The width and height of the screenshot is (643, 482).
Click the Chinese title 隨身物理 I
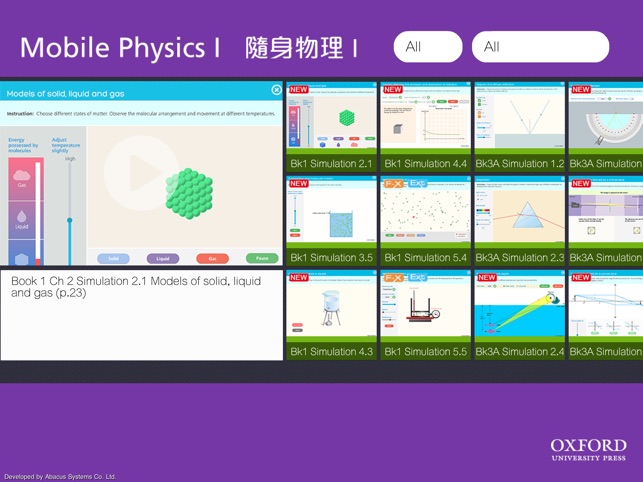[x=301, y=48]
